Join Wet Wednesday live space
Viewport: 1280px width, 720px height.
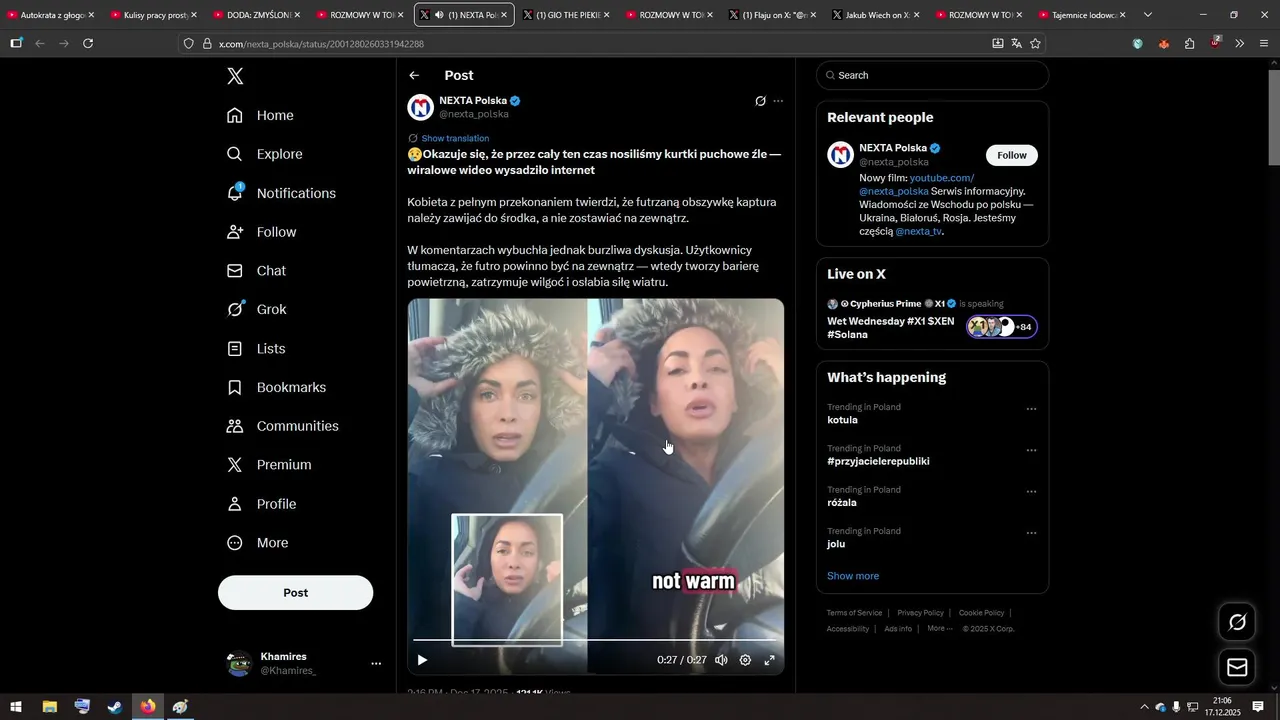(932, 319)
